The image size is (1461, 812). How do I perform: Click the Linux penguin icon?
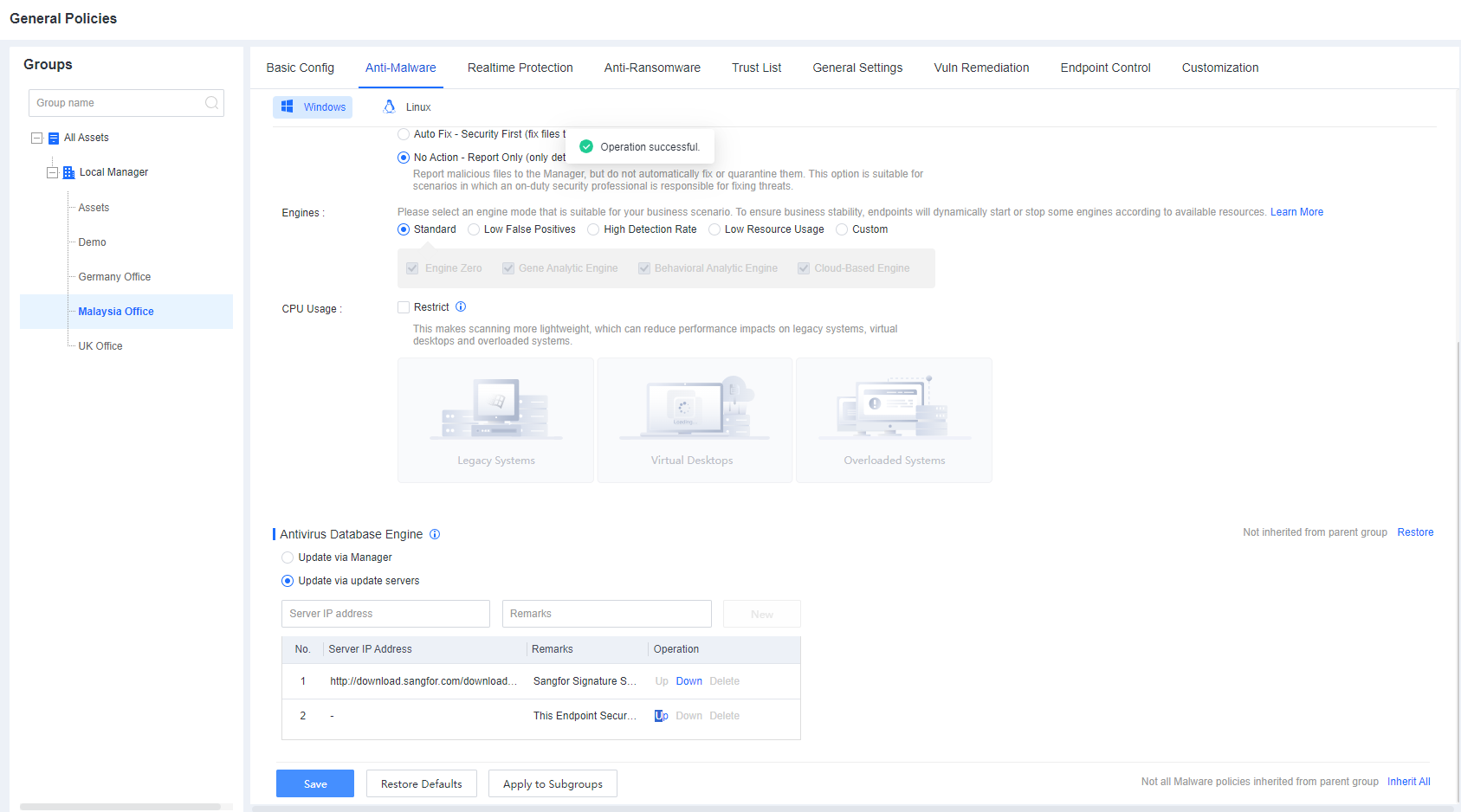[x=390, y=106]
